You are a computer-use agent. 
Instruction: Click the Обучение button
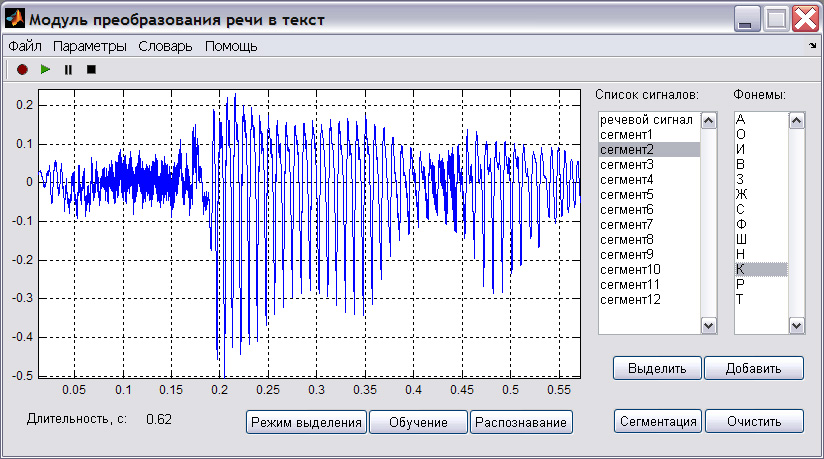(418, 422)
